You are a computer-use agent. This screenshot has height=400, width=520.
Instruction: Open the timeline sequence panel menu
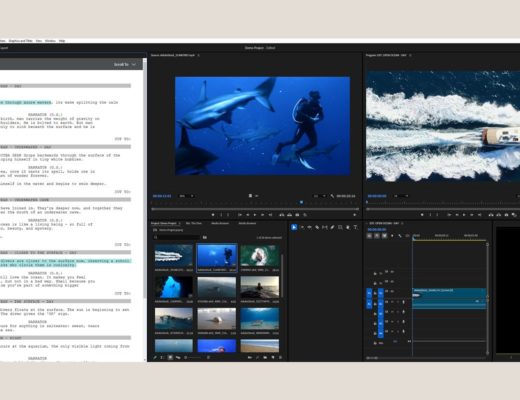coord(402,223)
